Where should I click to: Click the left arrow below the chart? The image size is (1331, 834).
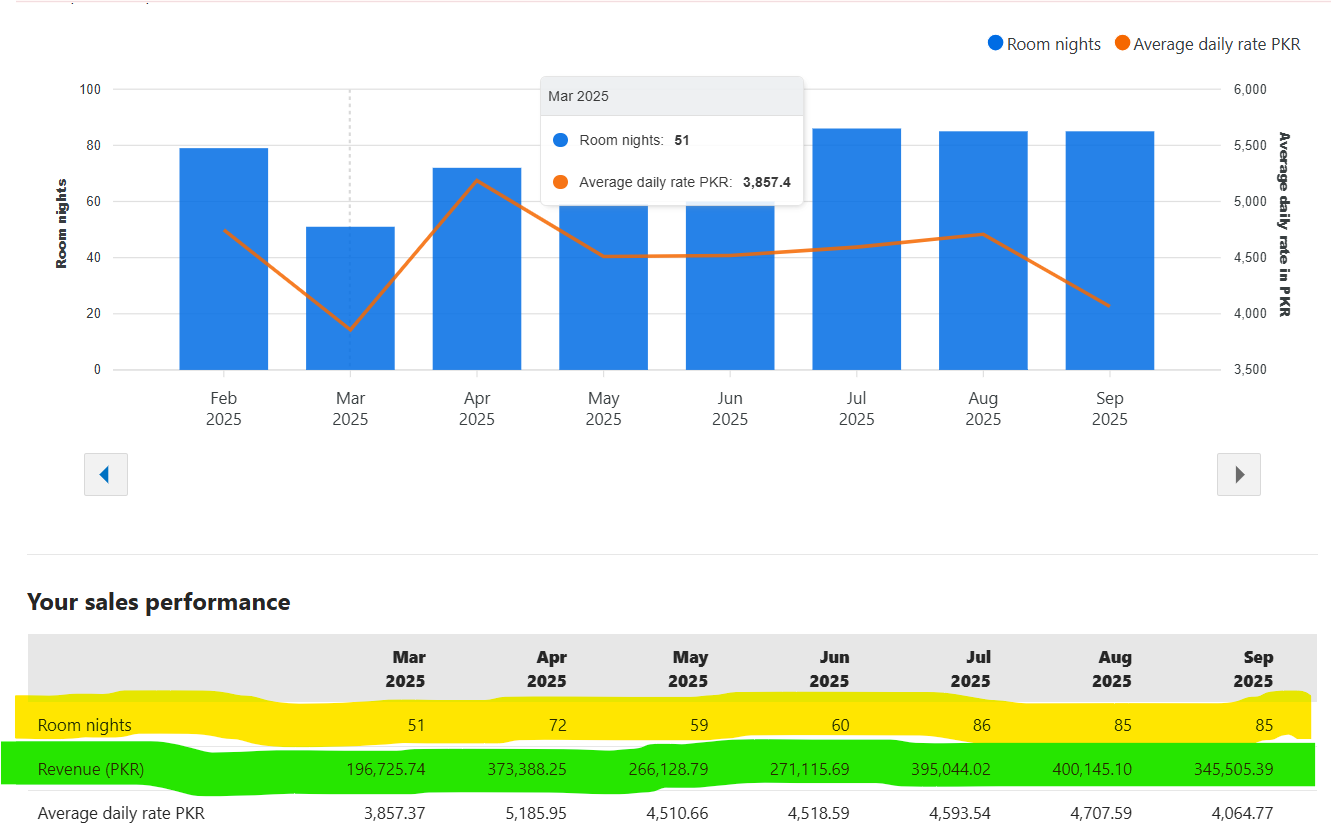coord(105,474)
